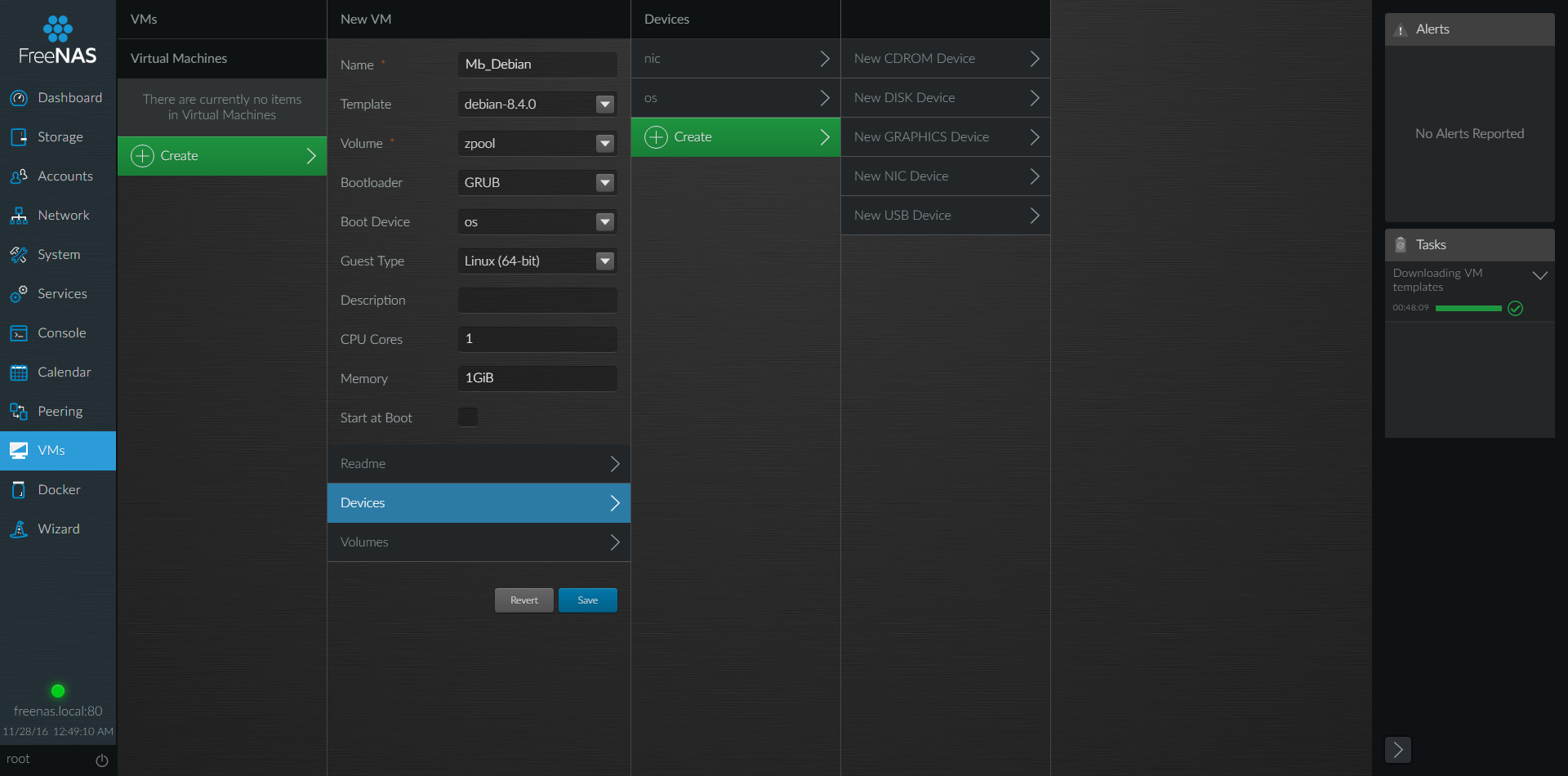Click the FreeNAS logo

(57, 40)
